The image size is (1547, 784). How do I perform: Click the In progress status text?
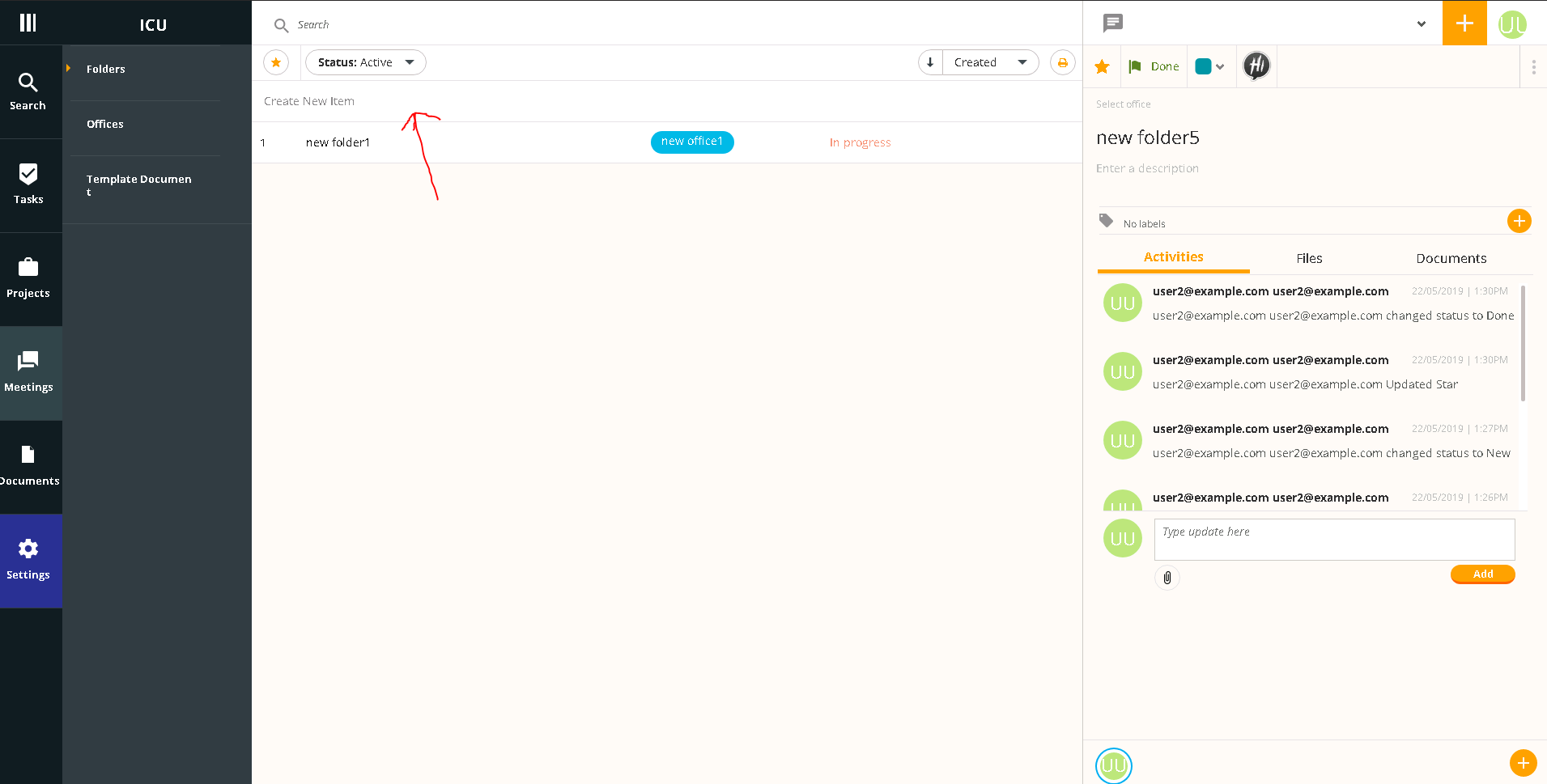(860, 142)
